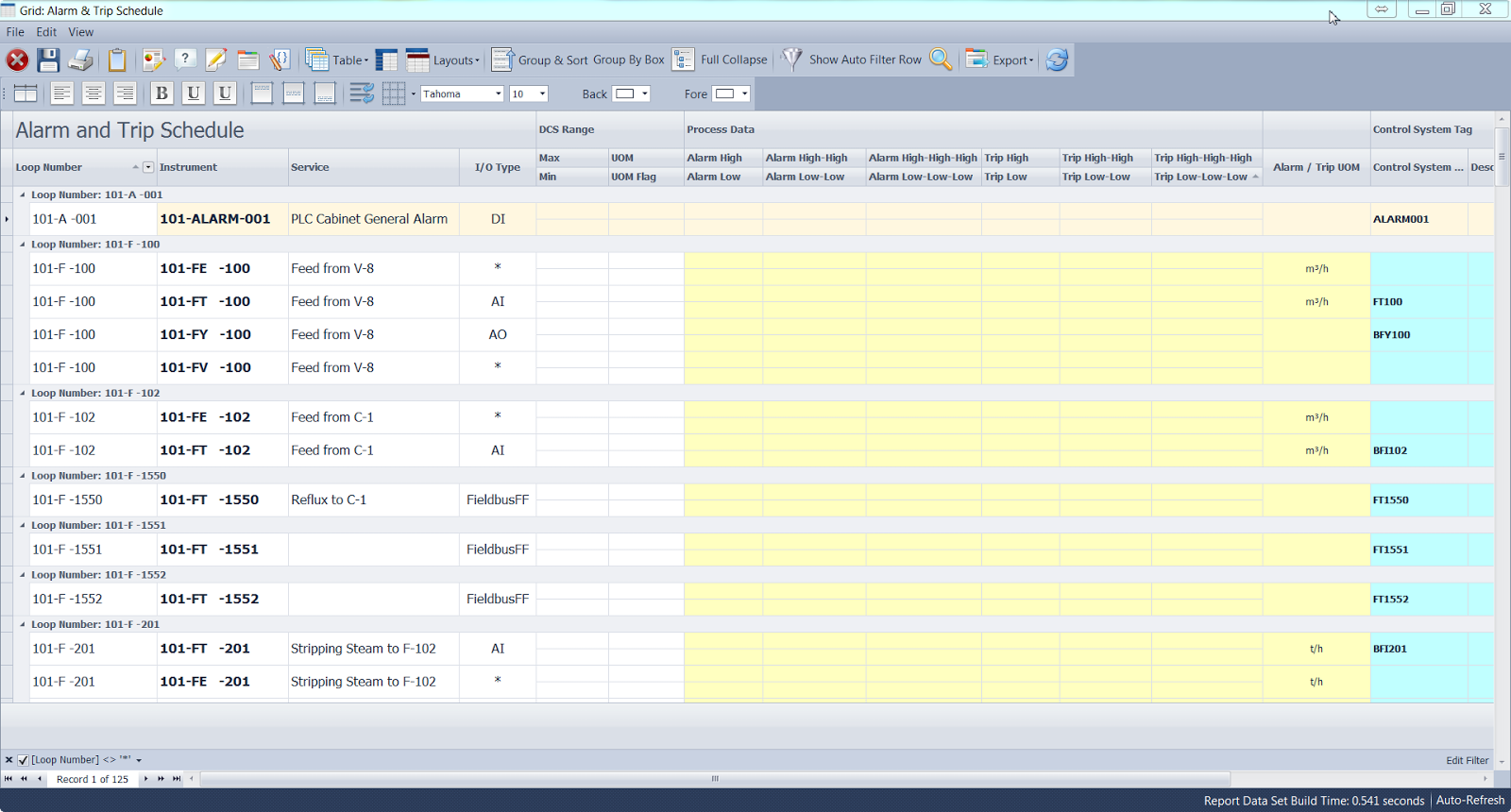Viewport: 1511px width, 812px height.
Task: Open the View menu
Action: (80, 32)
